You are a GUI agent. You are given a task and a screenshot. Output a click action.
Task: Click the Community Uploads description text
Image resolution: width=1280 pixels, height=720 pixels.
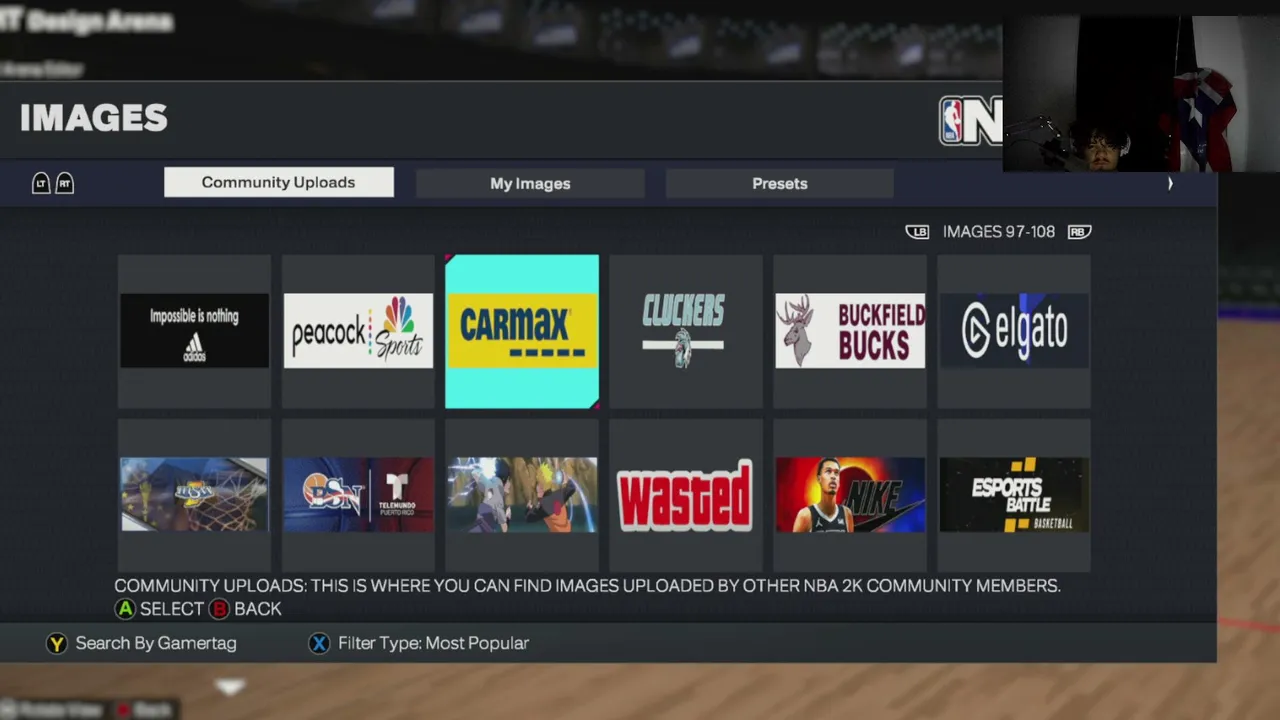point(587,586)
